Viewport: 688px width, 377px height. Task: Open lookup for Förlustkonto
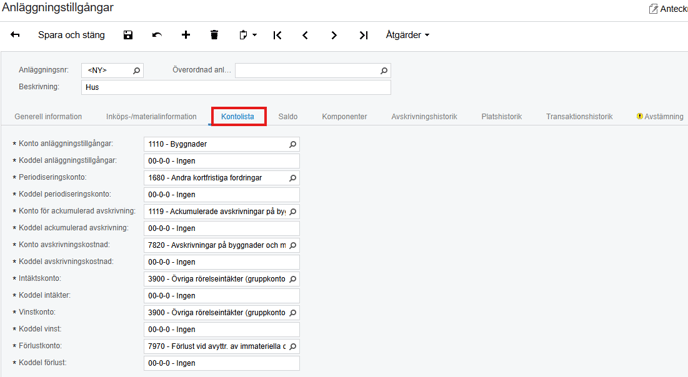pos(293,346)
